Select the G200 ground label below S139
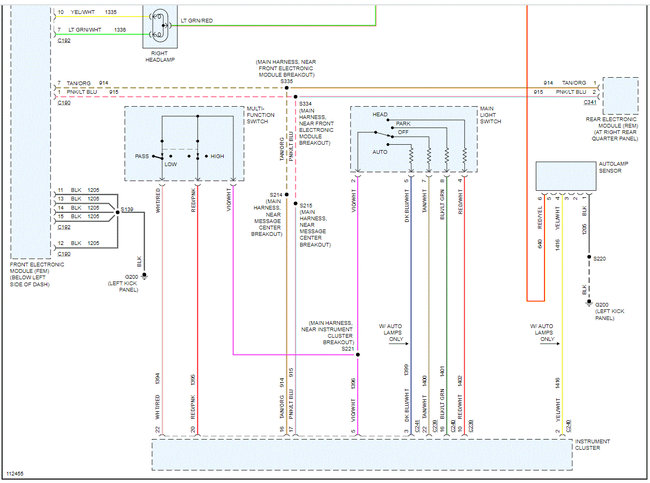This screenshot has width=650, height=483. [124, 283]
